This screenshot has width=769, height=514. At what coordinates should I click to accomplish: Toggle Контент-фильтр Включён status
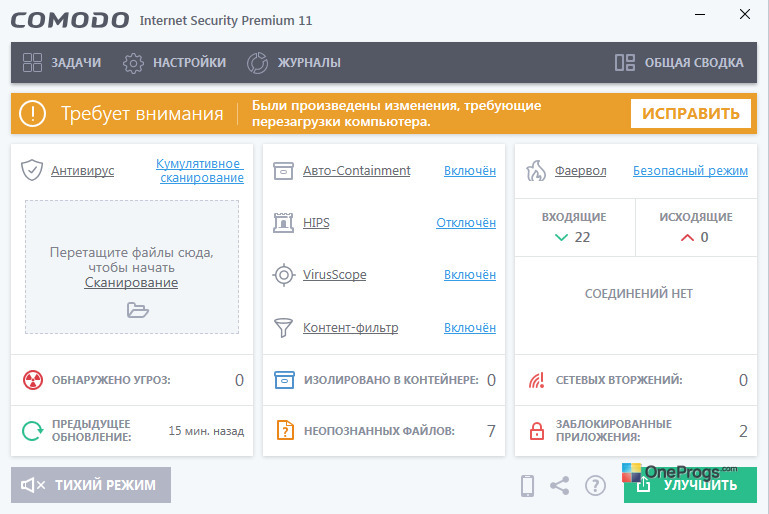point(470,328)
